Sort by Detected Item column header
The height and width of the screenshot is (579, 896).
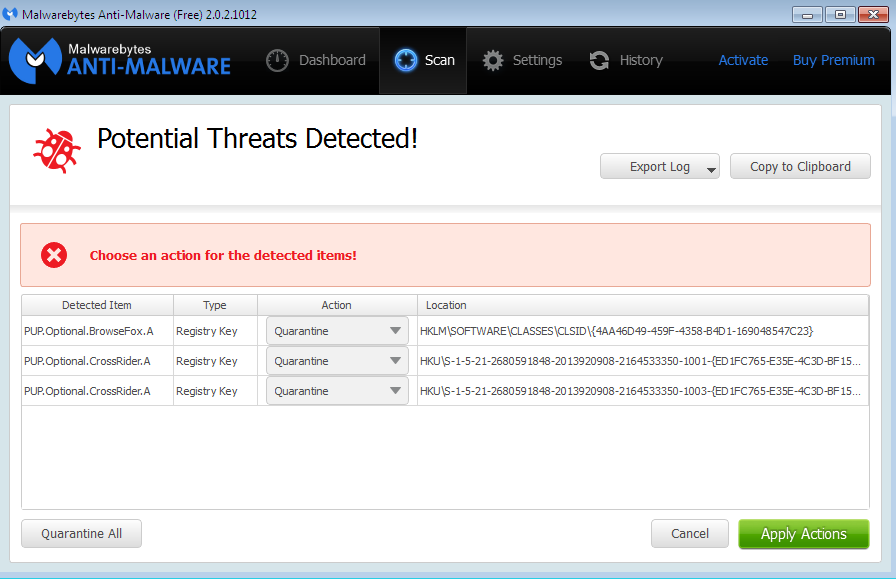(x=97, y=305)
